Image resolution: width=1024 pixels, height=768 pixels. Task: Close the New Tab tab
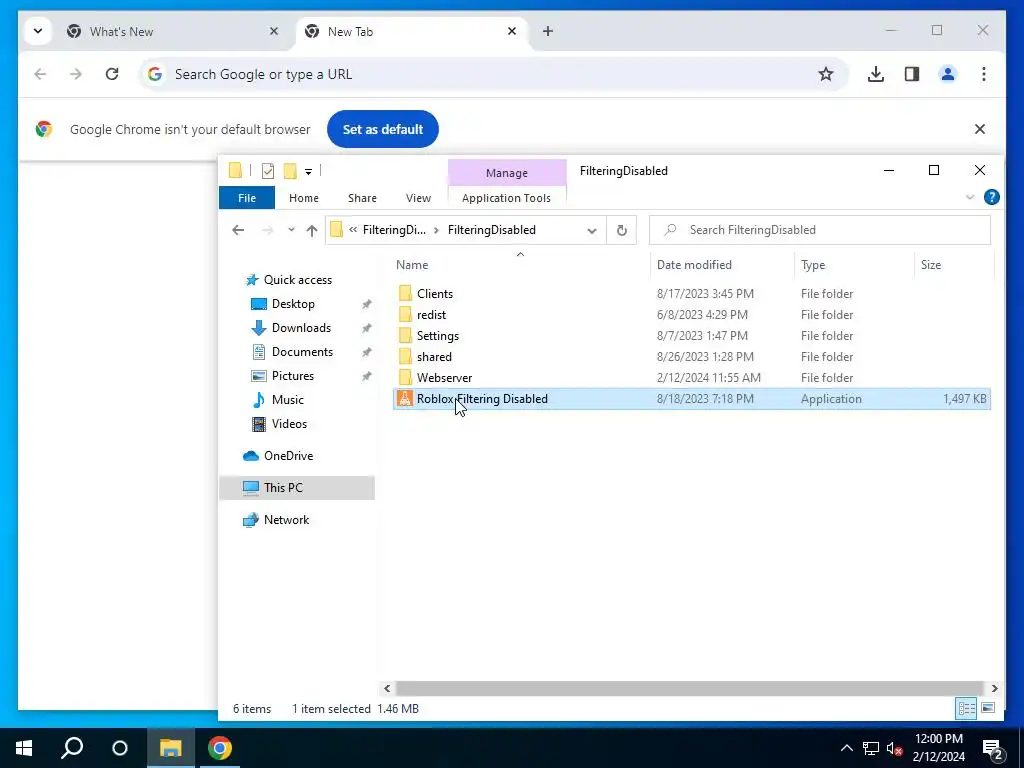coord(512,31)
